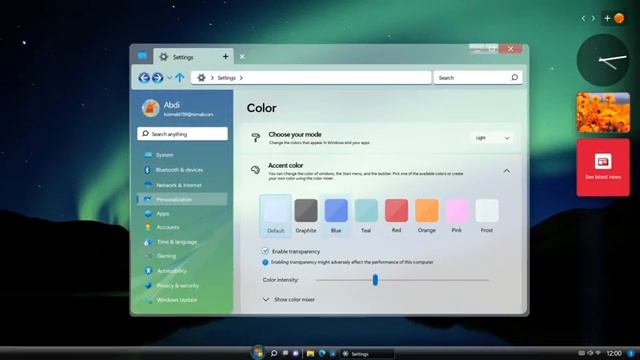Open the Abdi account name
Viewport: 640px width, 360px height.
171,105
